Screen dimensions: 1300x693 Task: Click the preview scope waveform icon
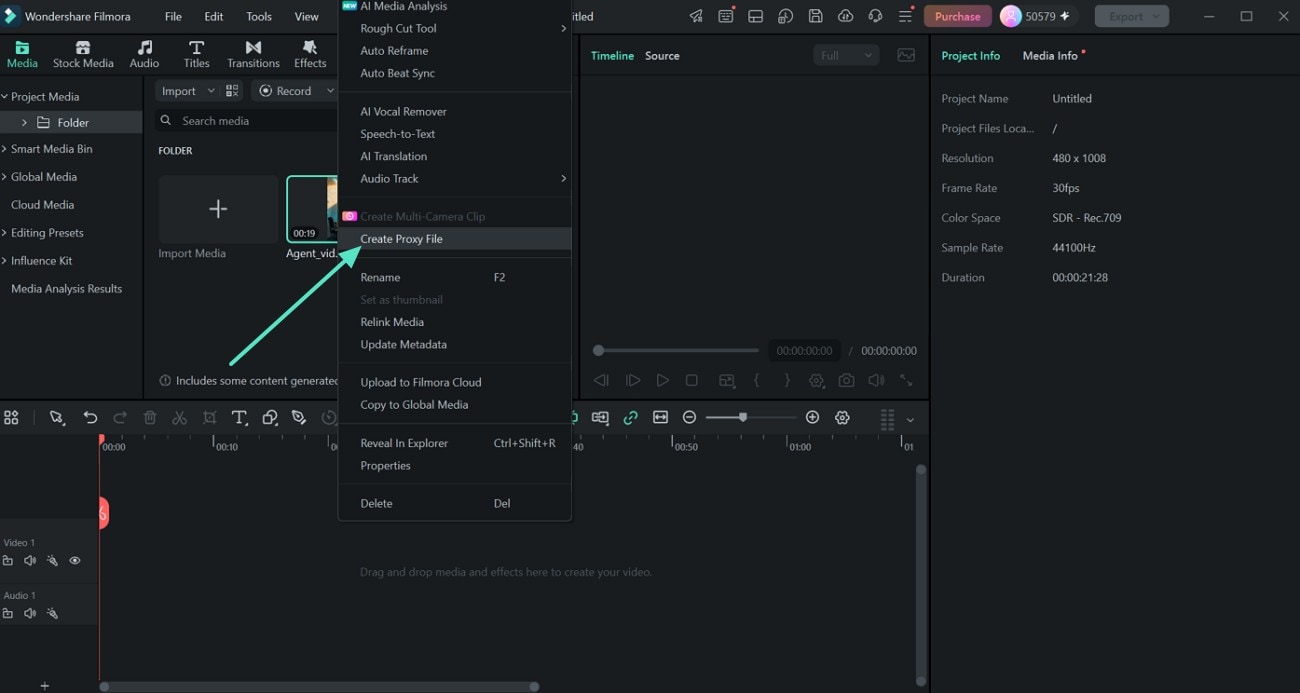[x=906, y=56]
